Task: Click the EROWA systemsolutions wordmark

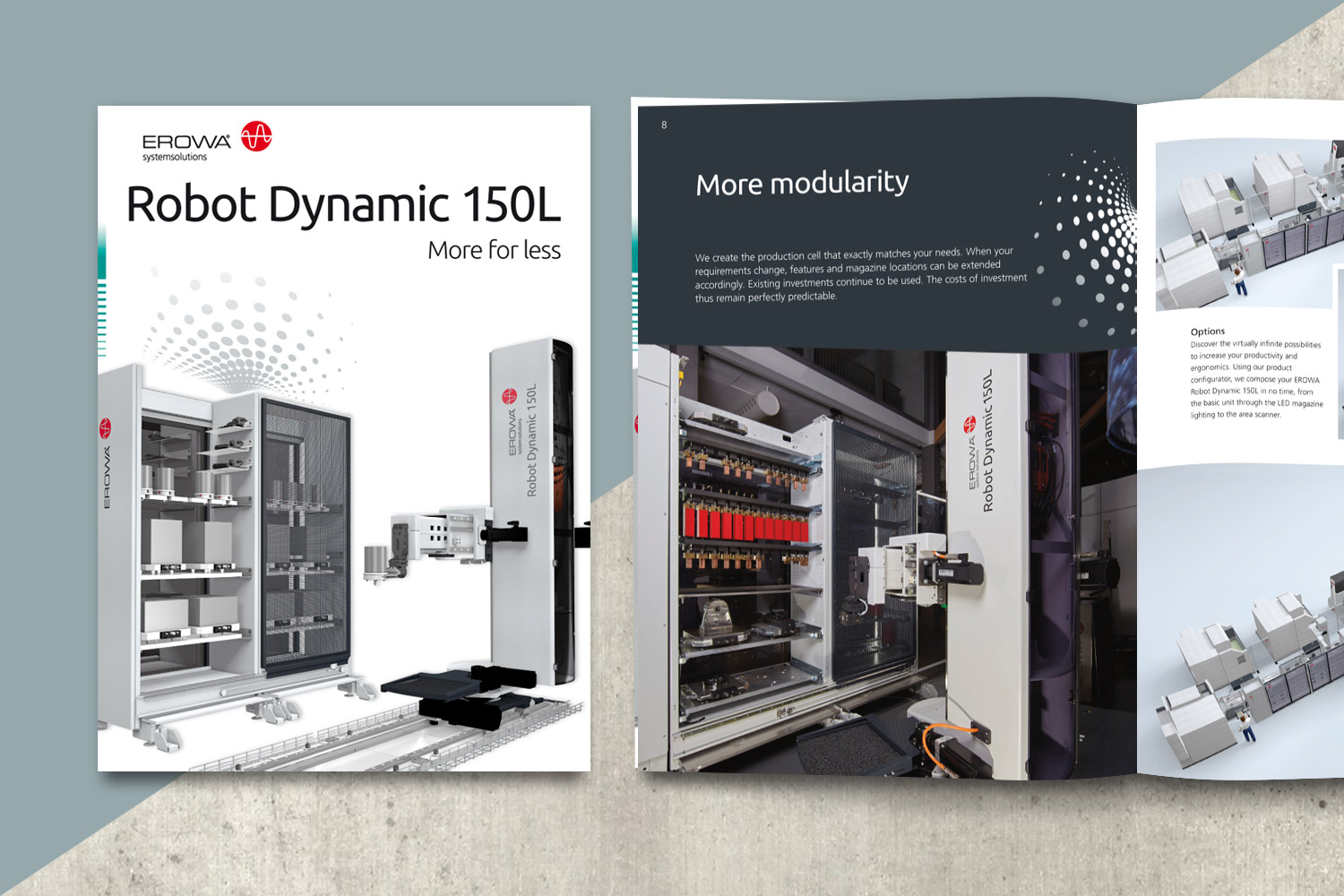Action: click(x=185, y=147)
